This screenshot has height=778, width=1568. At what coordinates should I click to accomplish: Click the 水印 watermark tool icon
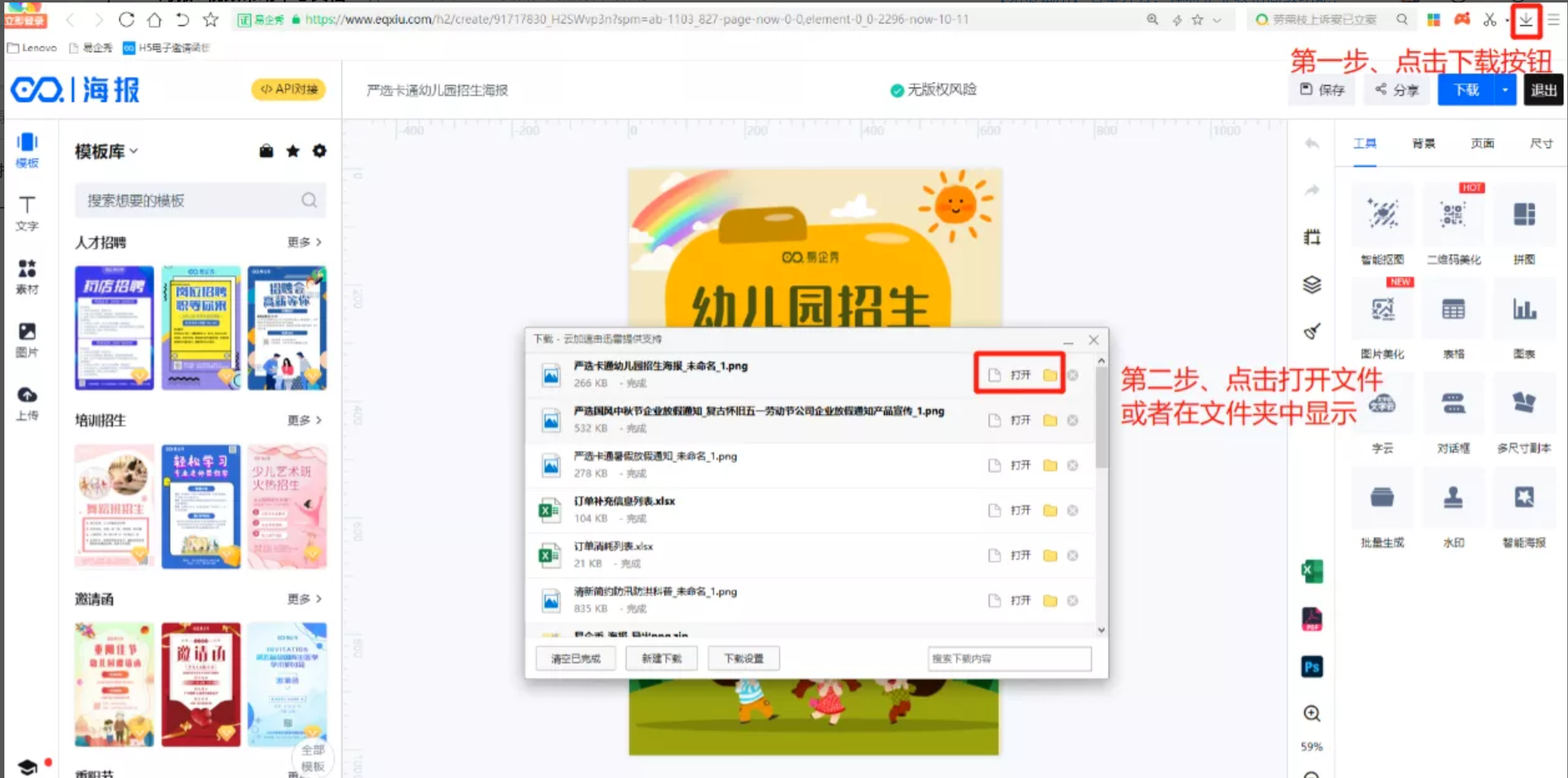[1453, 498]
